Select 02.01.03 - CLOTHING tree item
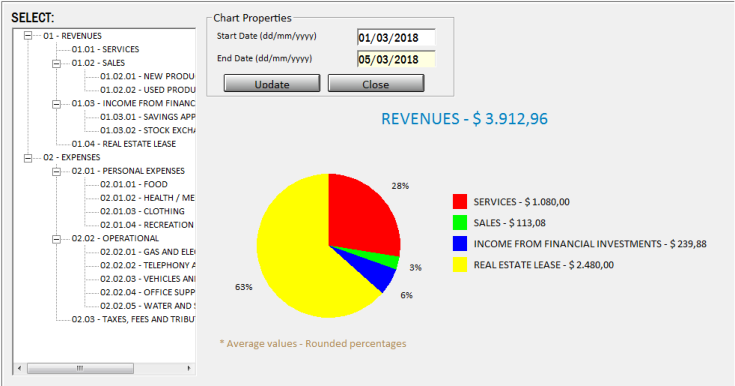 (x=142, y=212)
